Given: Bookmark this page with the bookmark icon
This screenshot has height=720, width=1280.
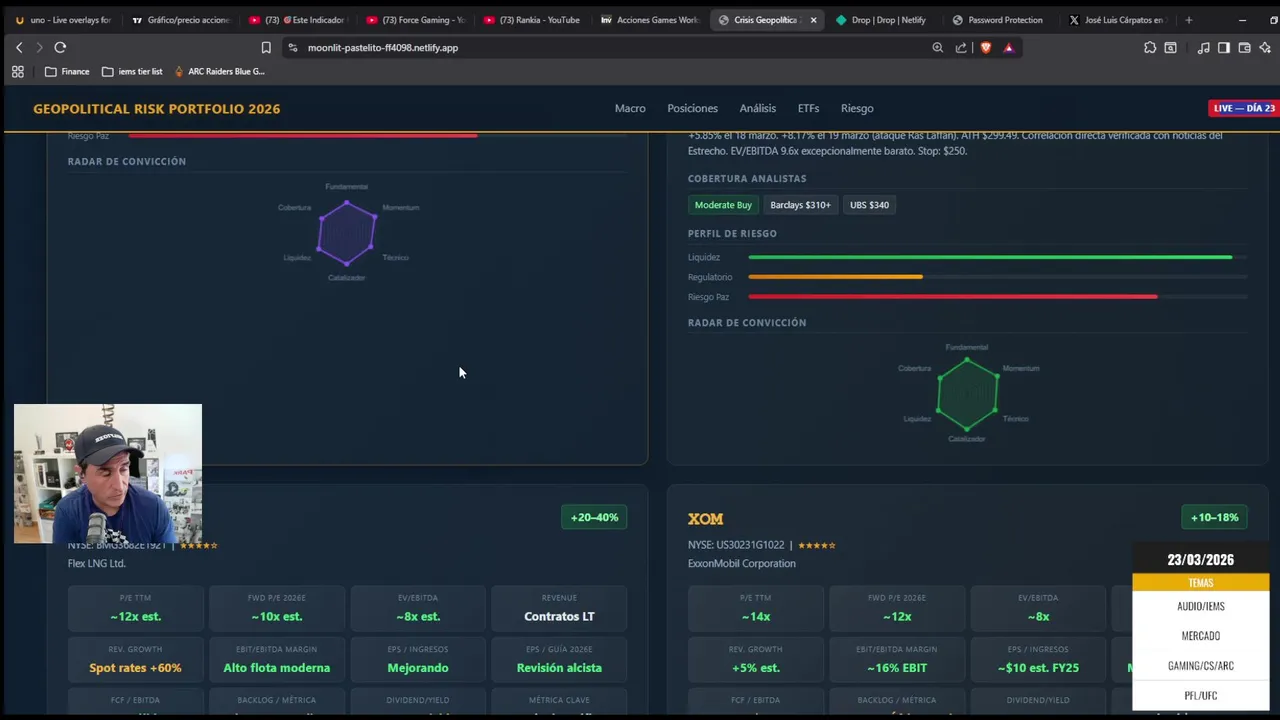Looking at the screenshot, I should 266,47.
